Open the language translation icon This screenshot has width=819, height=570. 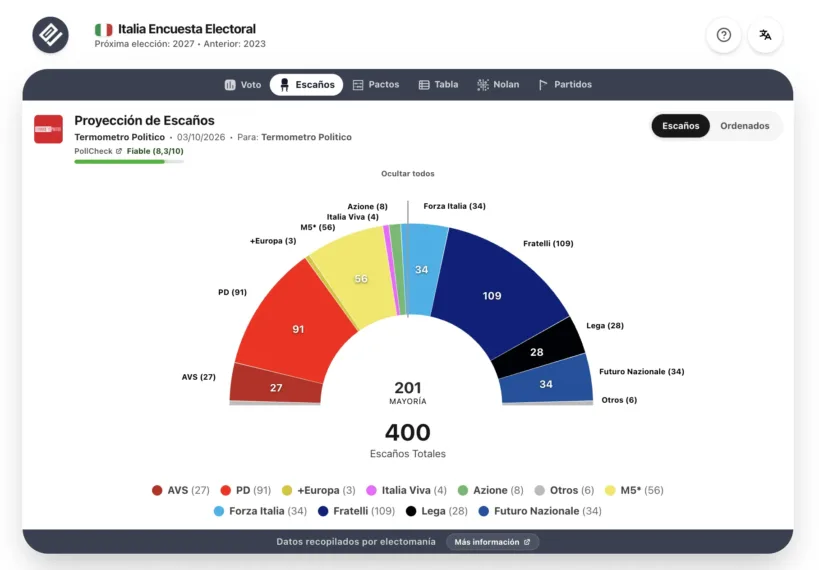[765, 35]
